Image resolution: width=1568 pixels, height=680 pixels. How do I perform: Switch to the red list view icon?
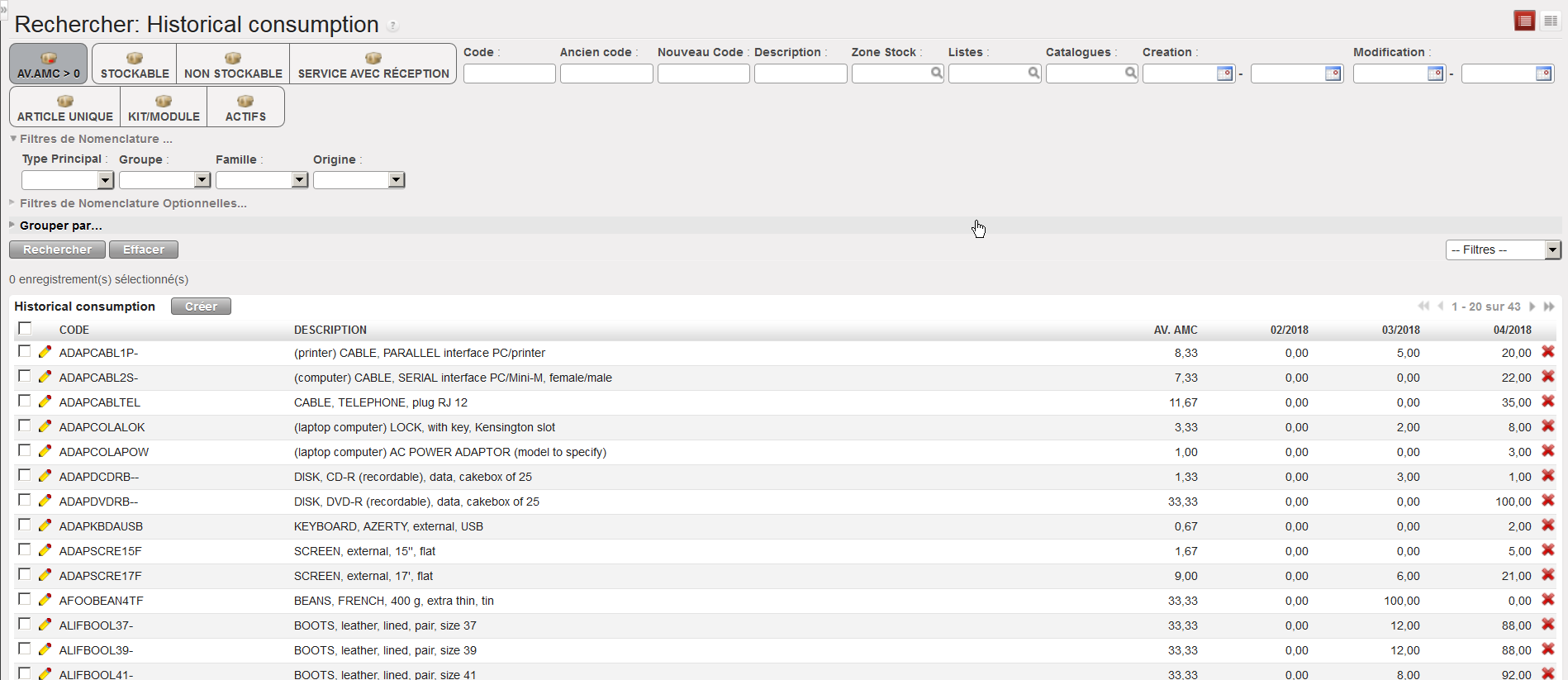(x=1524, y=21)
